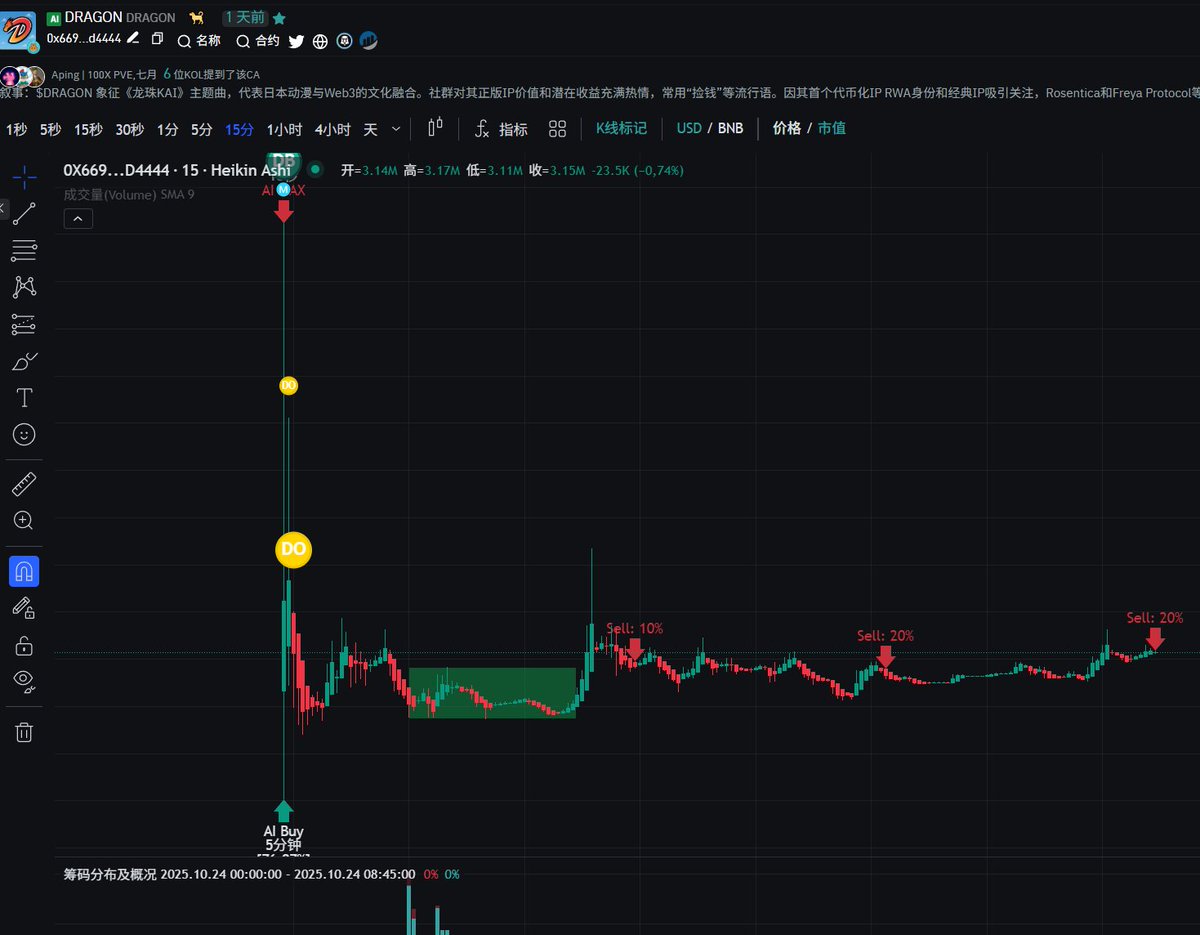Toggle K线标记 candle markers
Viewport: 1200px width, 935px height.
pyautogui.click(x=621, y=129)
